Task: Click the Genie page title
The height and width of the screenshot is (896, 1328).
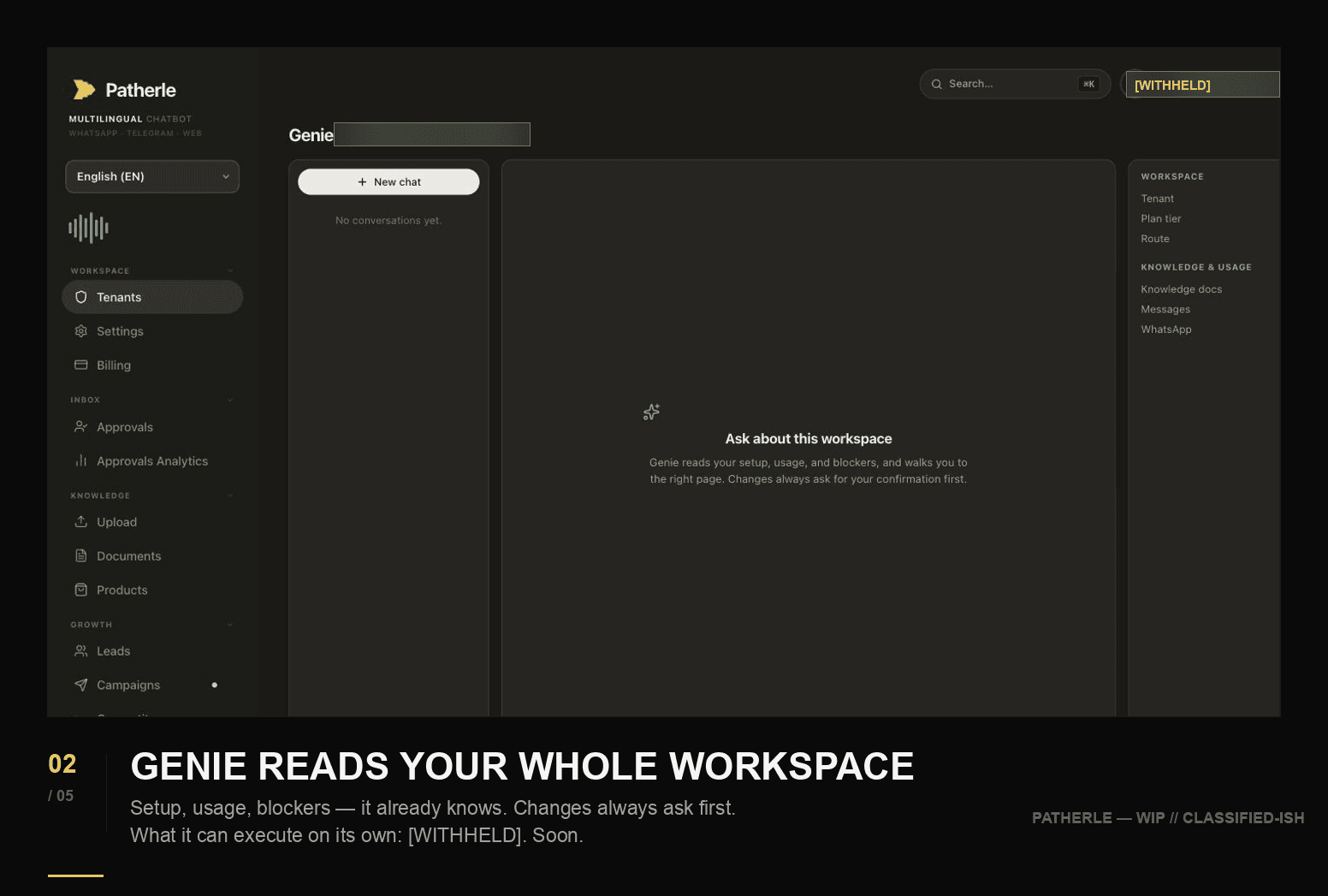Action: [311, 135]
